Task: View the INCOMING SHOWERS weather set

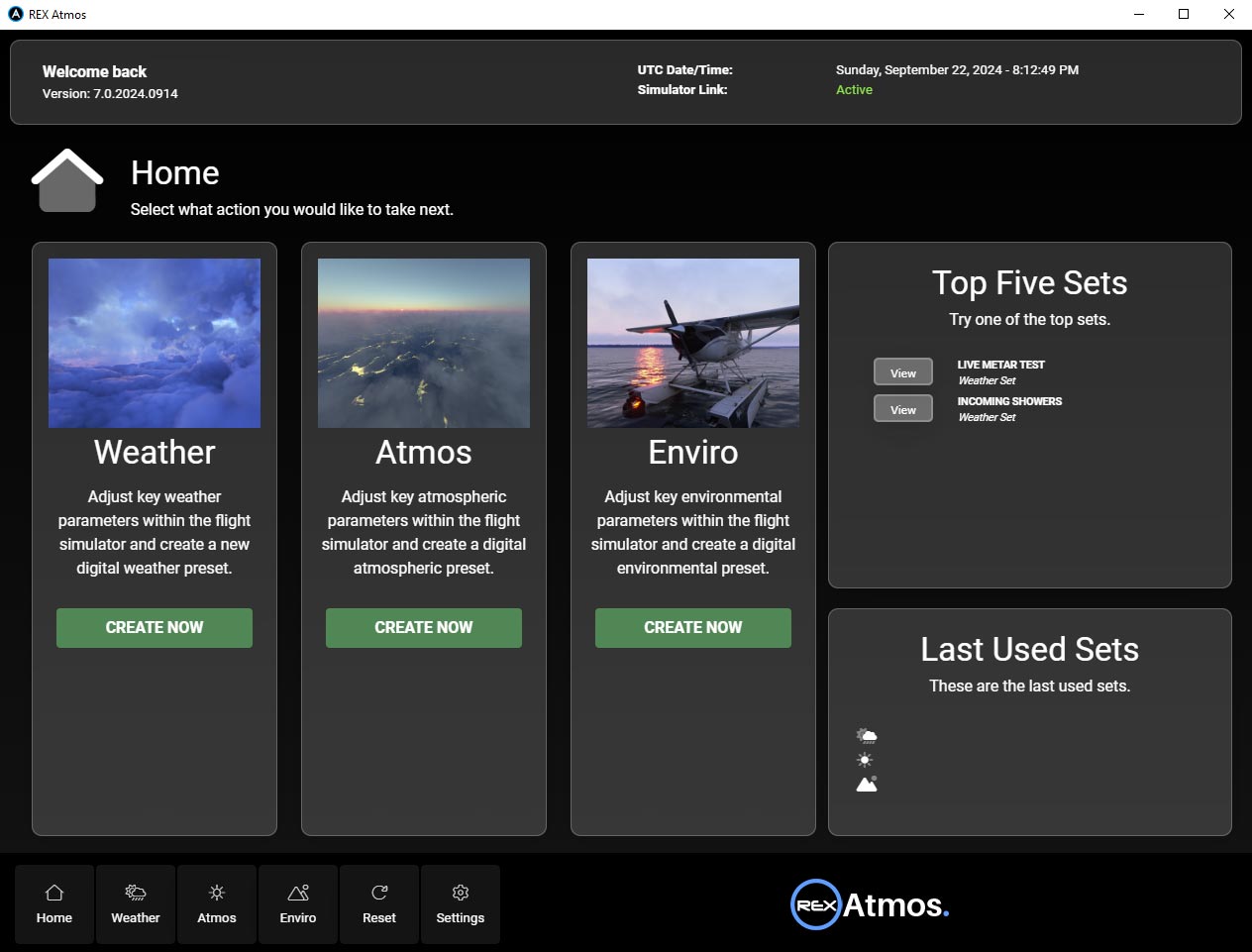Action: (x=902, y=408)
